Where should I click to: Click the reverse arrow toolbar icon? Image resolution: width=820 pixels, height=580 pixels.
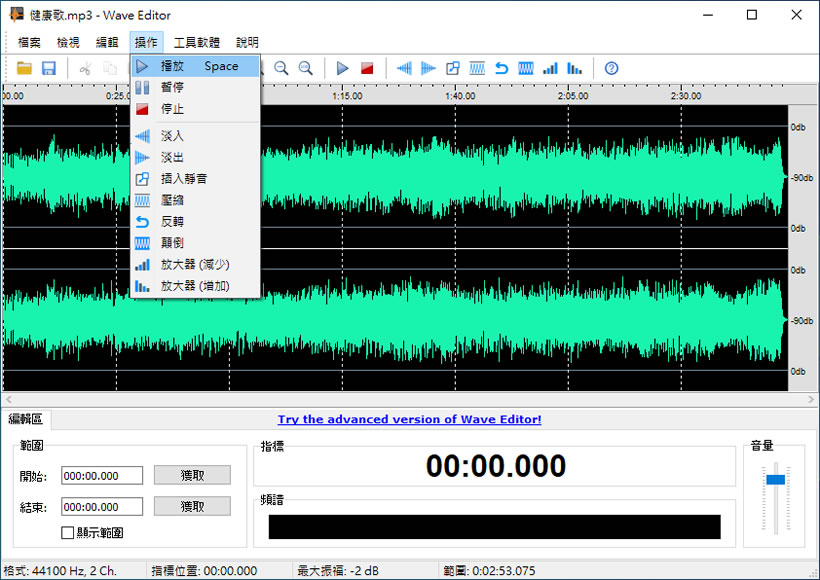pyautogui.click(x=501, y=68)
